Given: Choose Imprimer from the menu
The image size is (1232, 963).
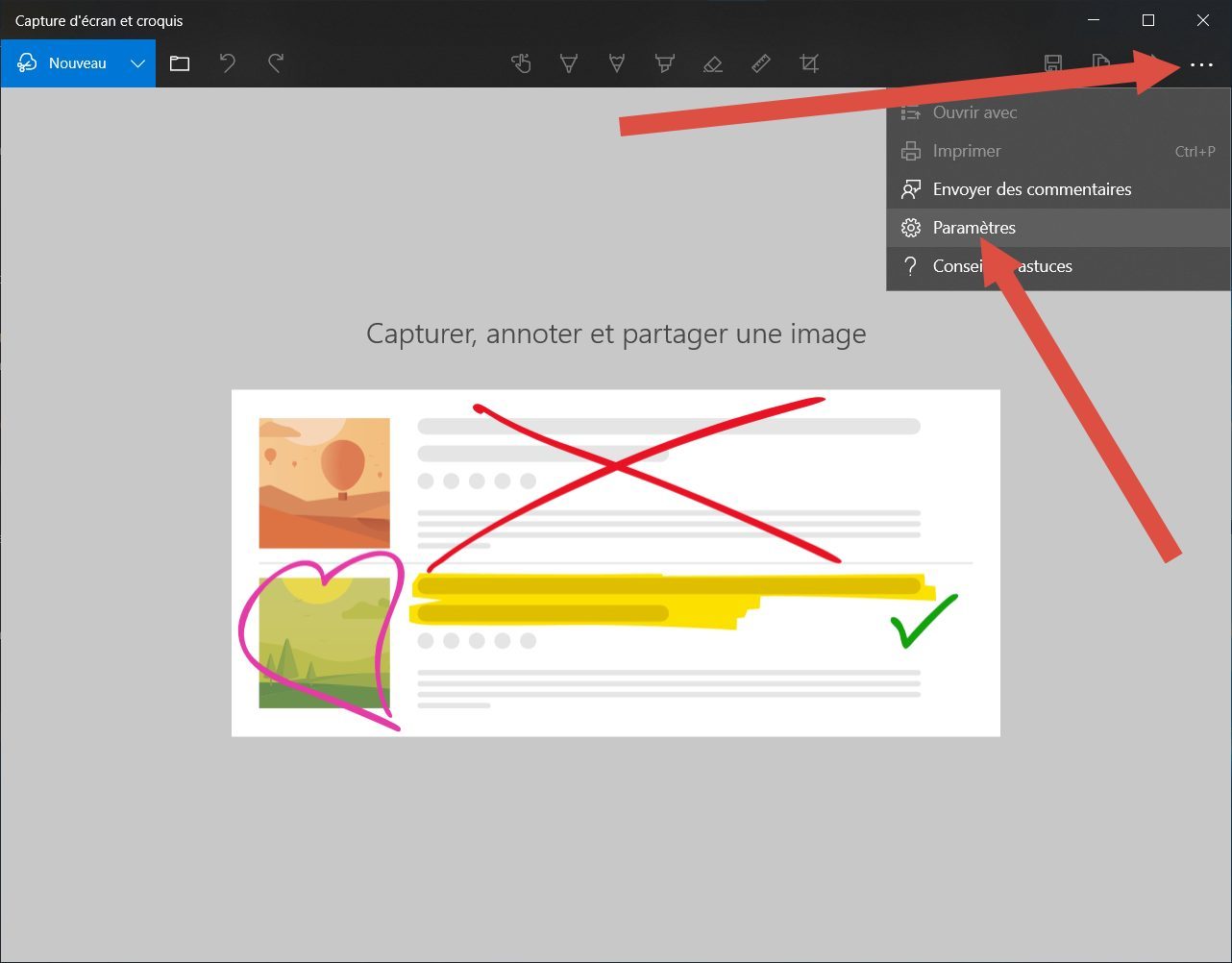Looking at the screenshot, I should (1058, 151).
